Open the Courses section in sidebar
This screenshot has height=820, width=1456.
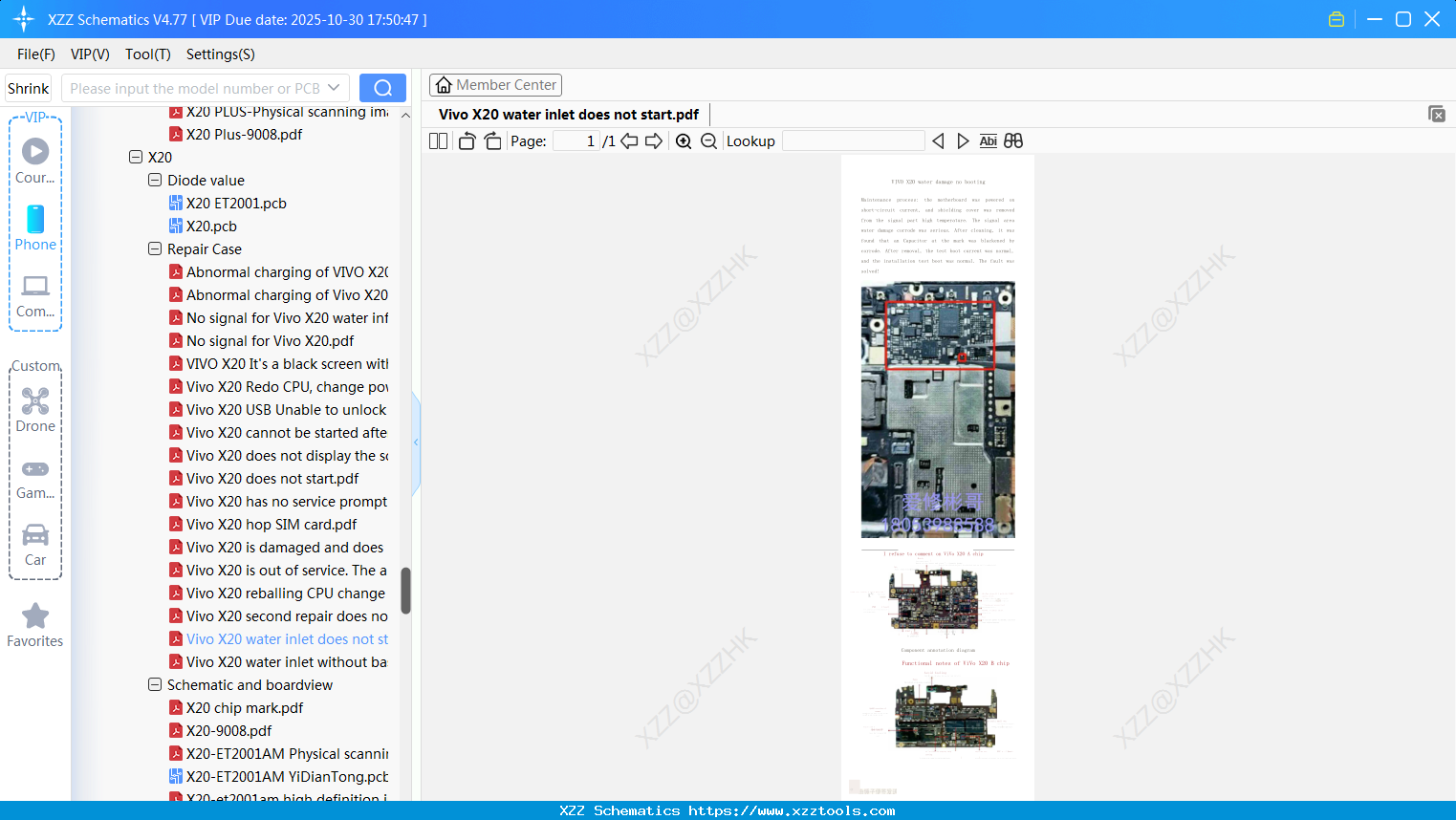35,162
